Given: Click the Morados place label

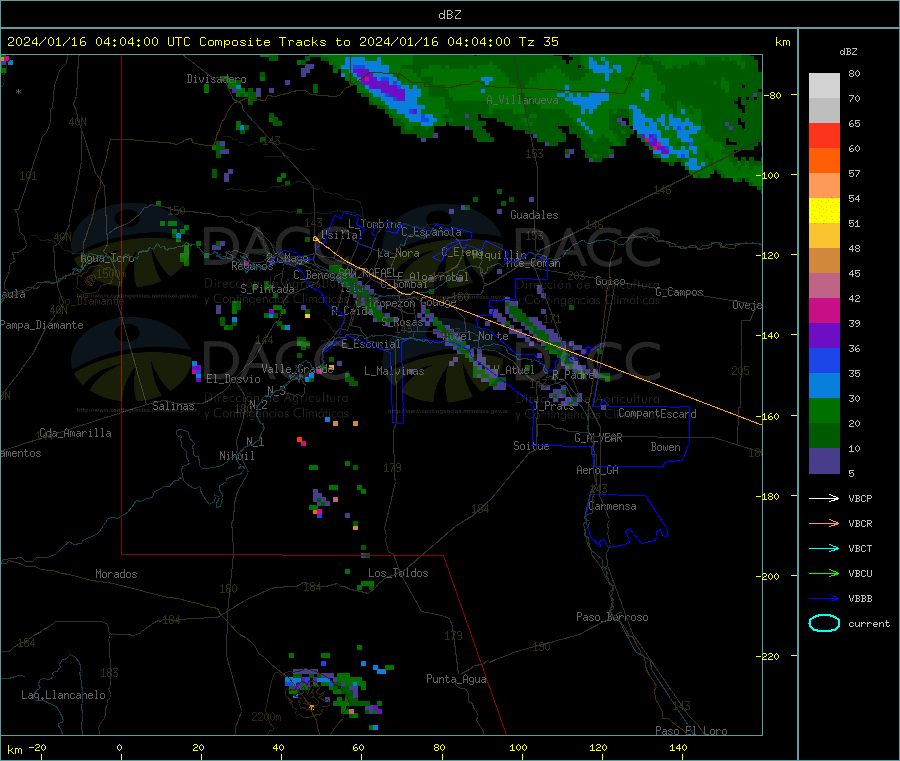Looking at the screenshot, I should tap(116, 574).
